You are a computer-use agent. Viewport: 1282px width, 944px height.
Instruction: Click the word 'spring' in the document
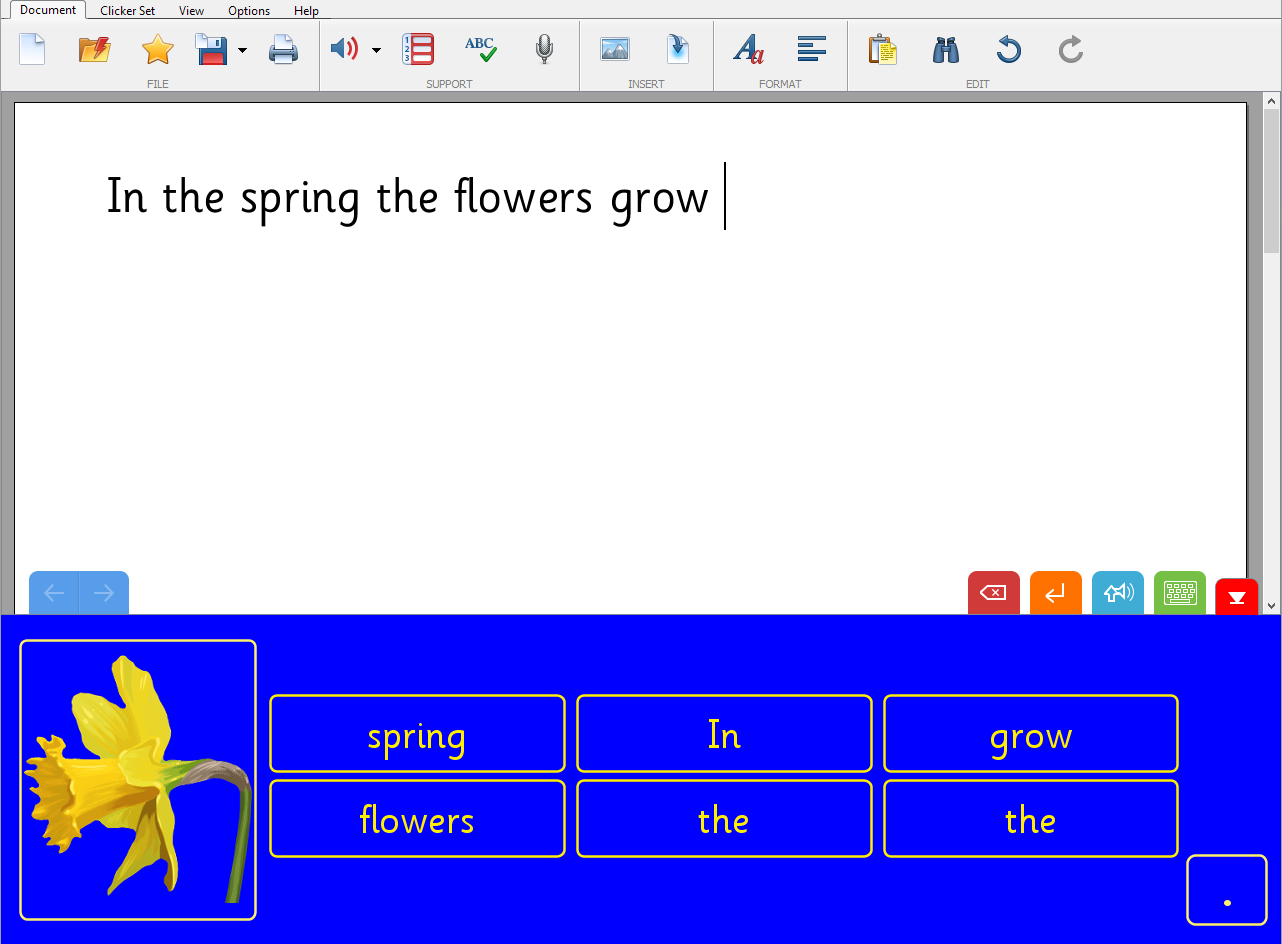click(299, 200)
